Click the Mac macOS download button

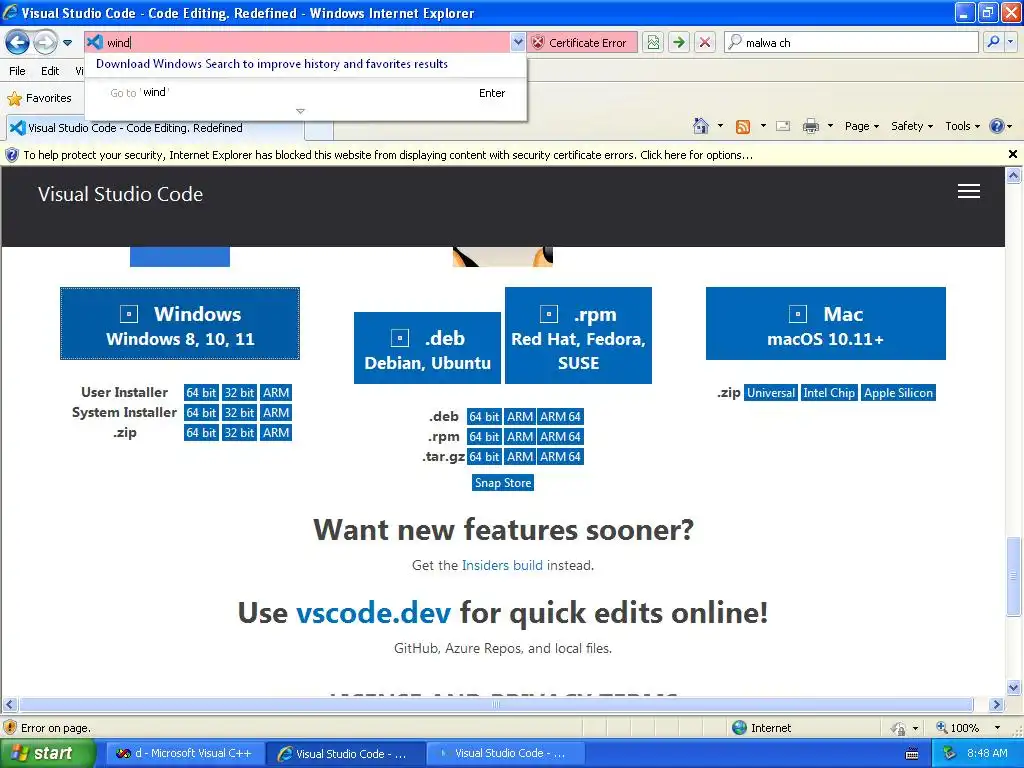(x=825, y=324)
